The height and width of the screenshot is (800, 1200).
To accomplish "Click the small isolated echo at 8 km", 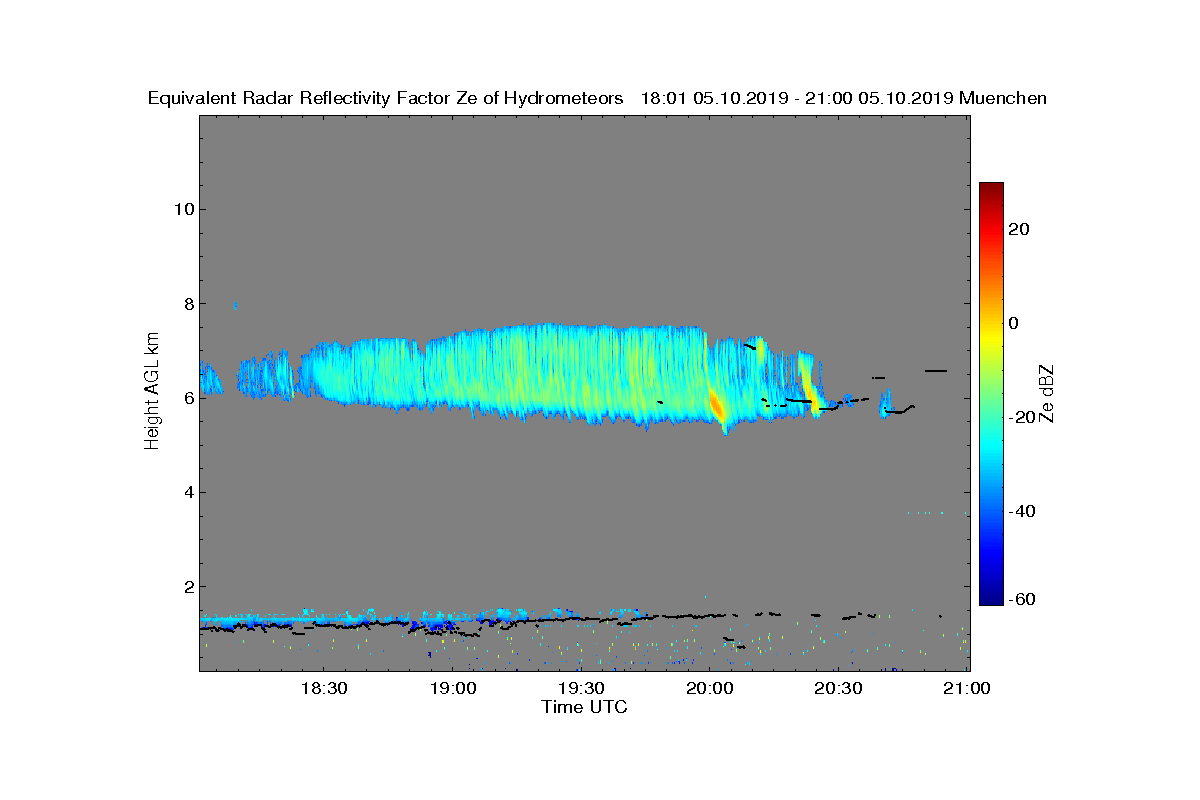I will (235, 305).
